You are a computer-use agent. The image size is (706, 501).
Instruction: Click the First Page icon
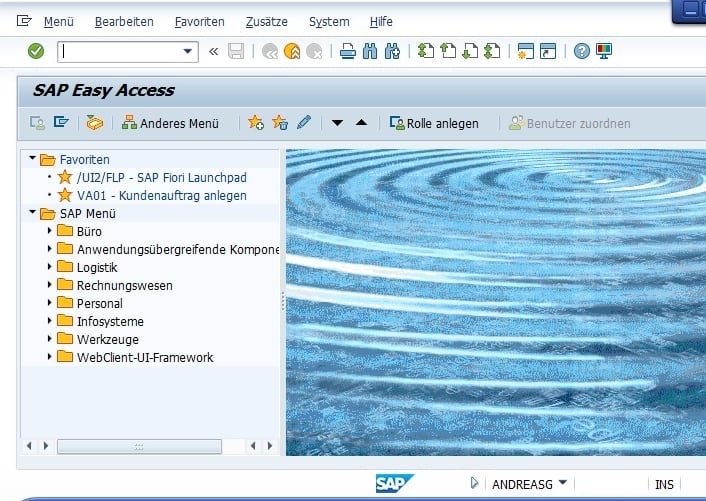(x=426, y=51)
